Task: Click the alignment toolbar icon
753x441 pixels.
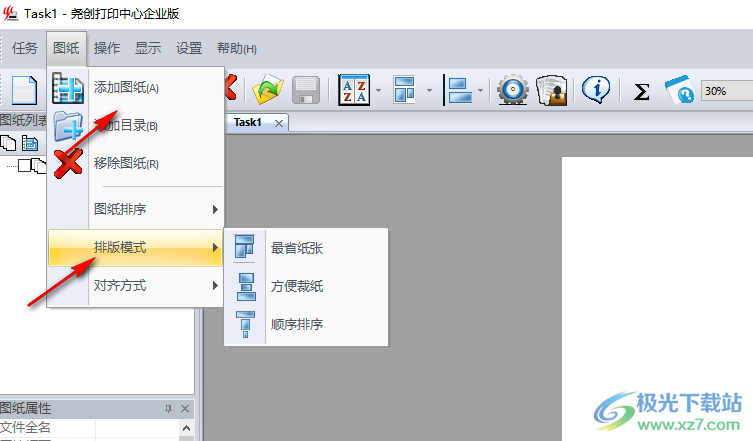Action: click(x=460, y=90)
